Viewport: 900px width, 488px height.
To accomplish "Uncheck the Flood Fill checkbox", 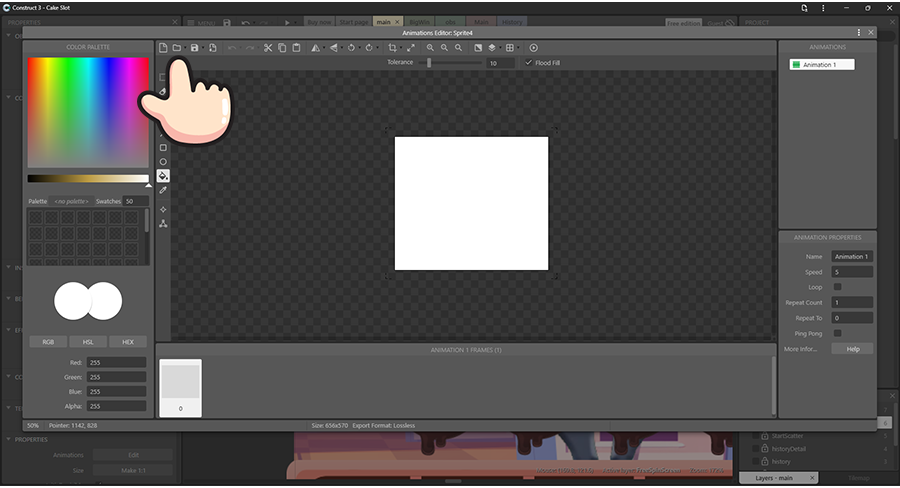I will click(528, 63).
